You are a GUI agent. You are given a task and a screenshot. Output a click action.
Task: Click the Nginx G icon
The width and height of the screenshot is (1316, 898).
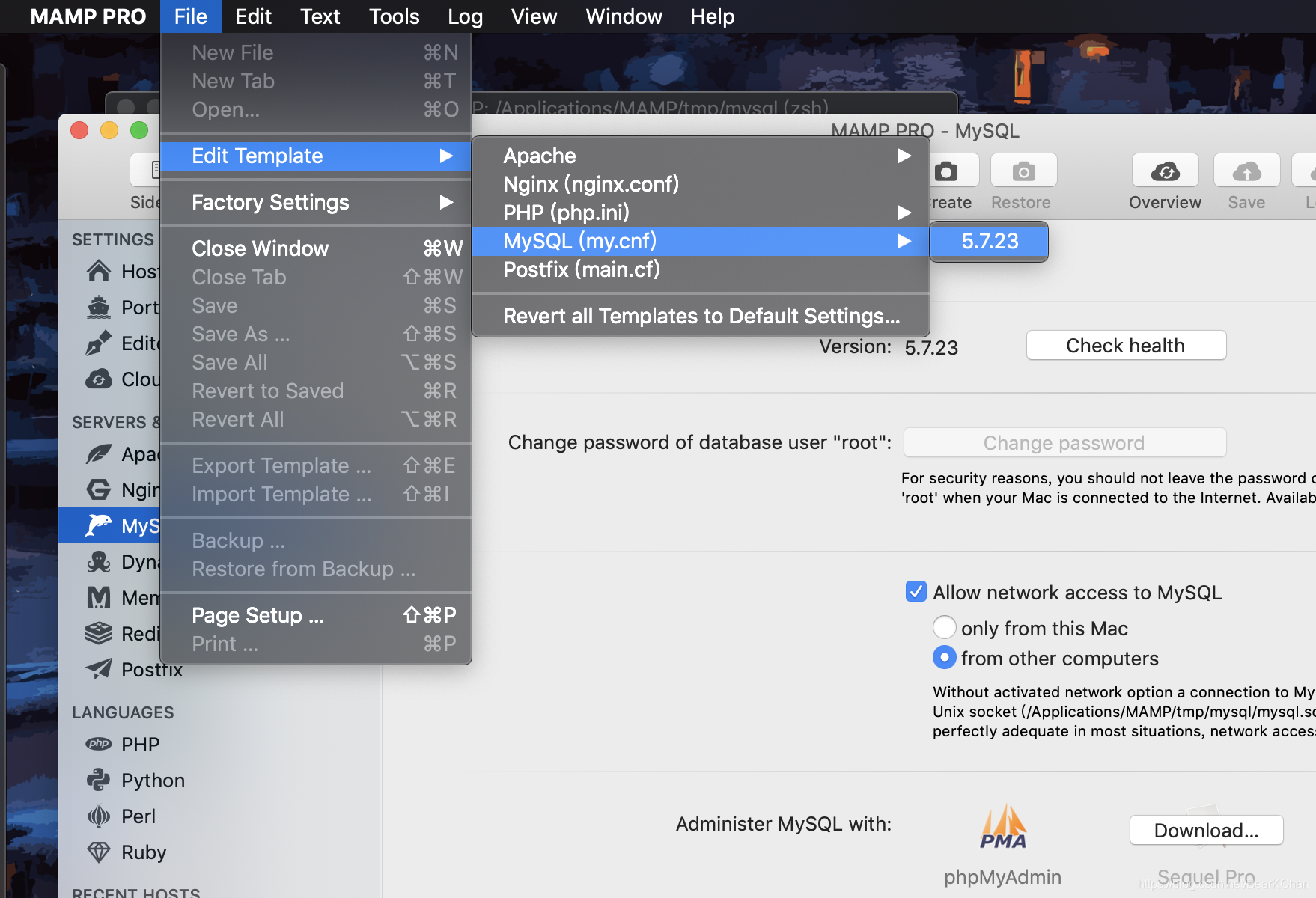99,489
